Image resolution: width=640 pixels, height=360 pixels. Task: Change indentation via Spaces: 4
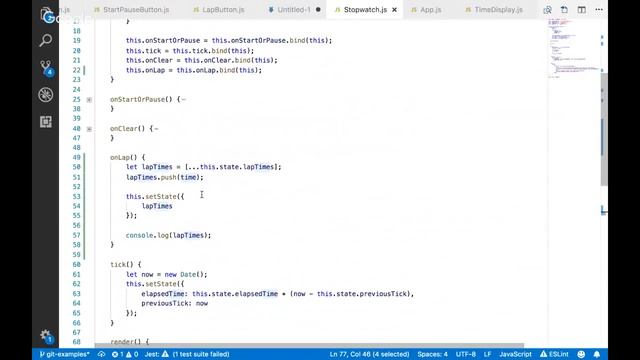coord(432,354)
